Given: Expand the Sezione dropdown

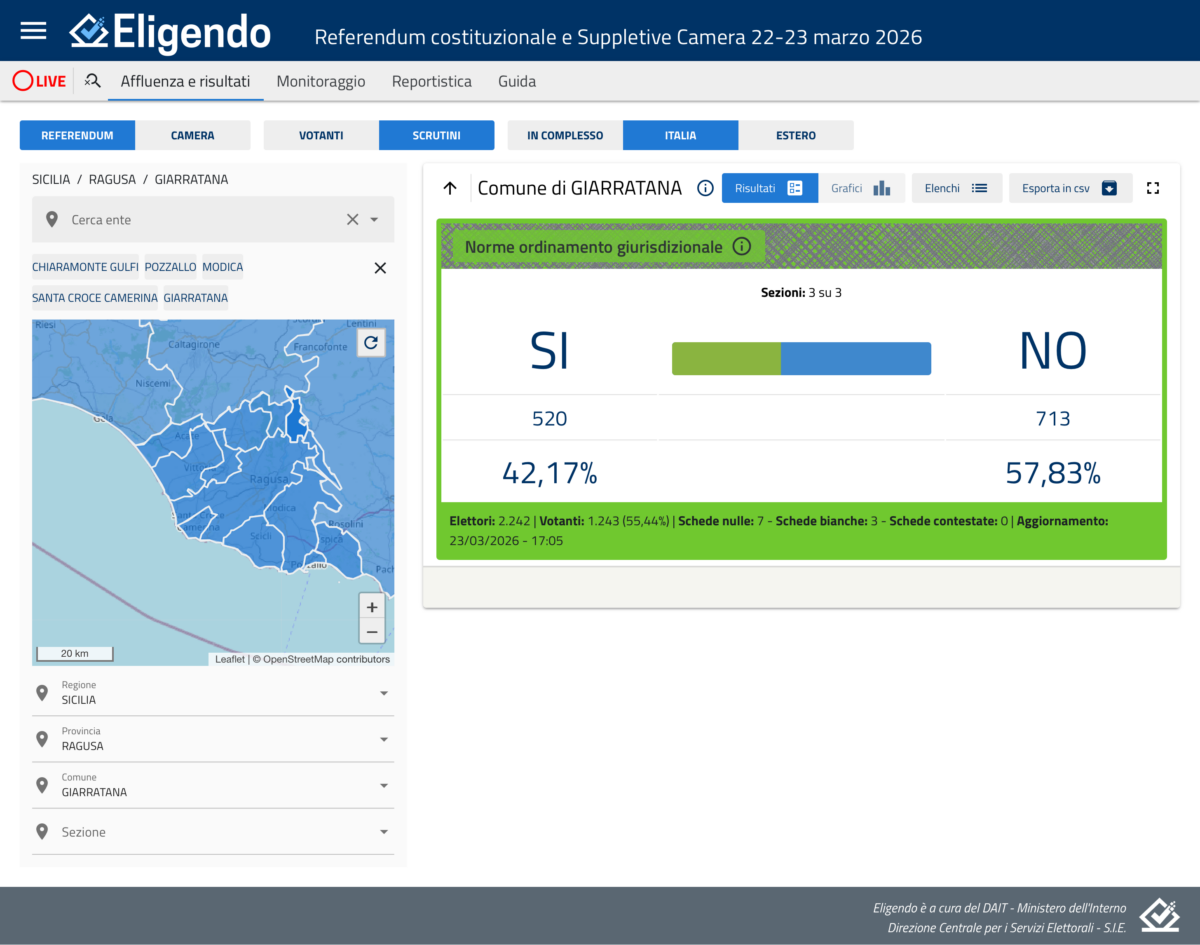Looking at the screenshot, I should [384, 832].
